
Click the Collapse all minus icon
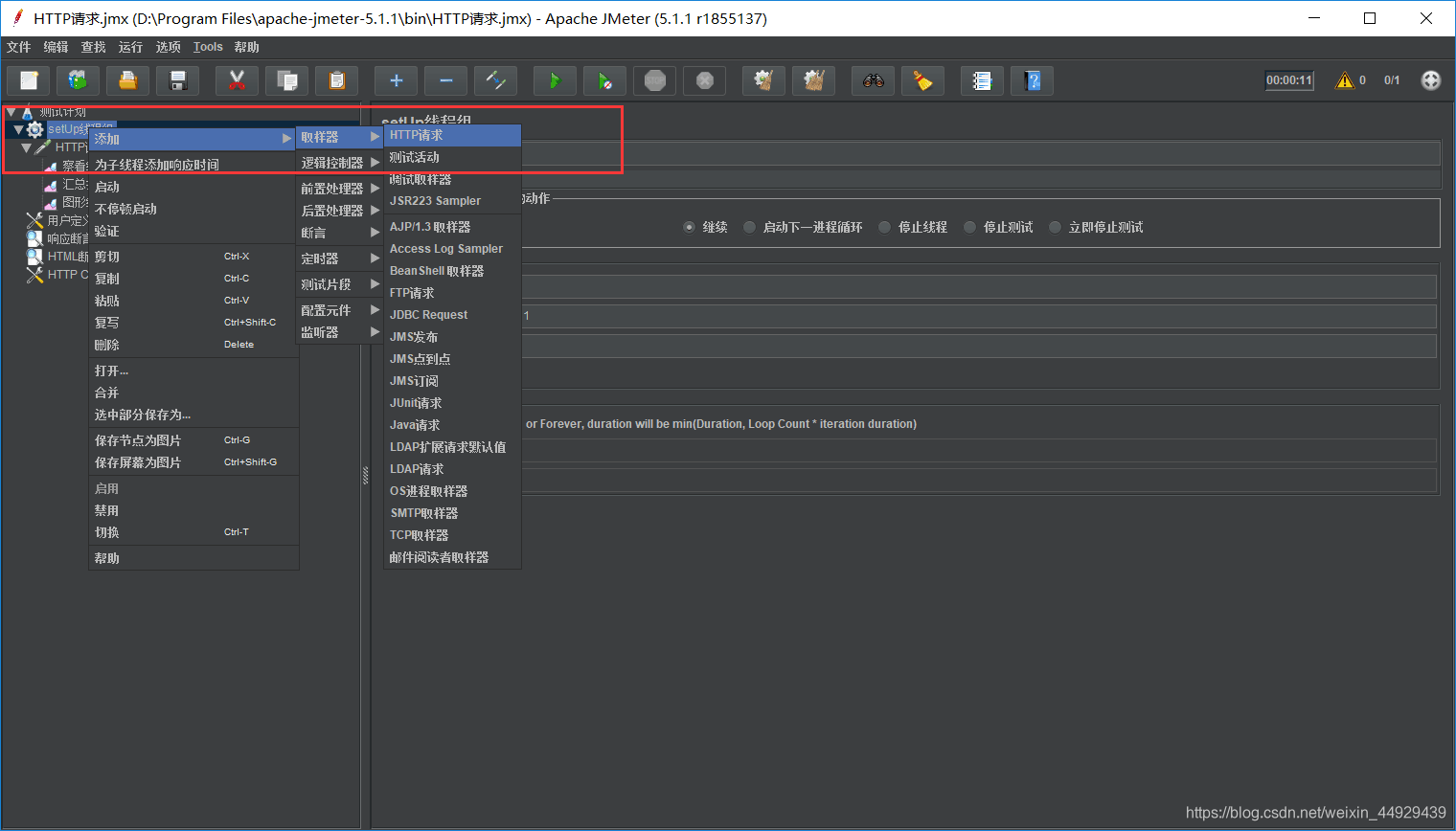446,80
